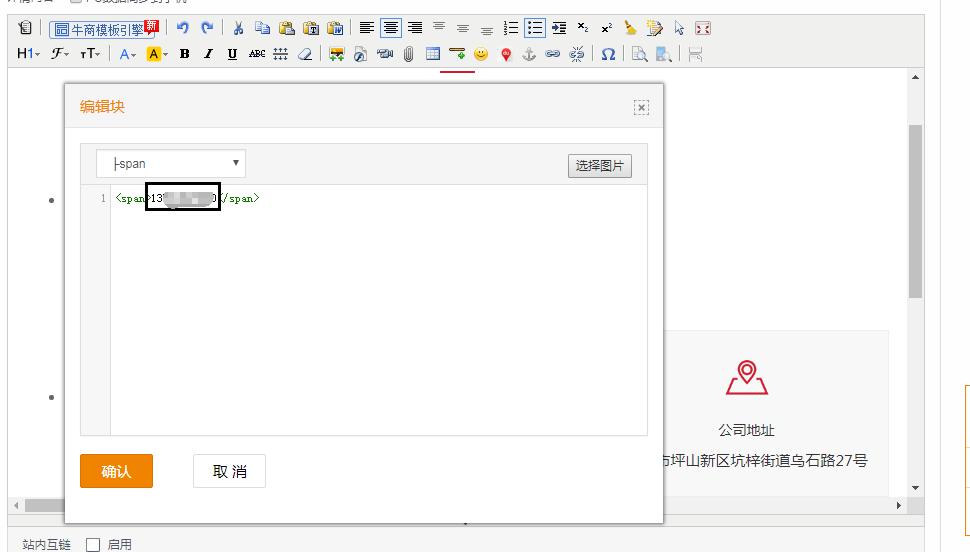The height and width of the screenshot is (552, 970).
Task: Insert an emoticon smiley
Action: pyautogui.click(x=481, y=54)
